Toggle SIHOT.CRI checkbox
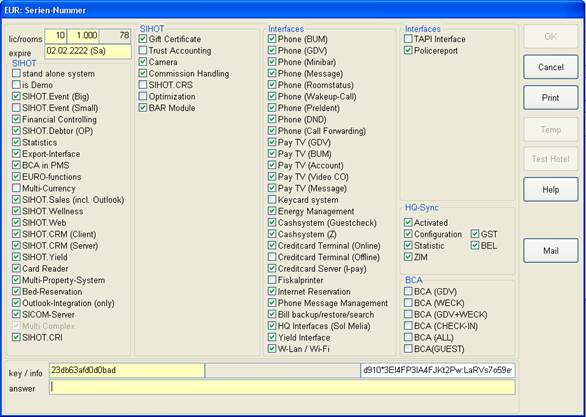The width and height of the screenshot is (586, 417). click(16, 337)
